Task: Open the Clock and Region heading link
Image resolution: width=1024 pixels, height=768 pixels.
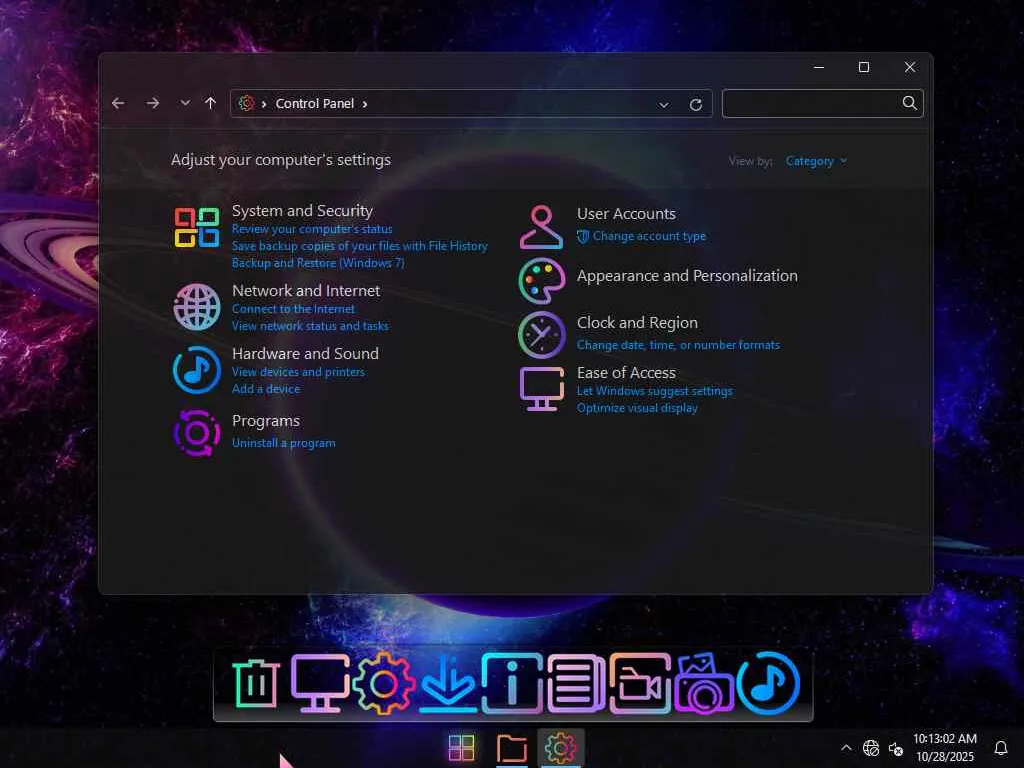Action: point(637,323)
